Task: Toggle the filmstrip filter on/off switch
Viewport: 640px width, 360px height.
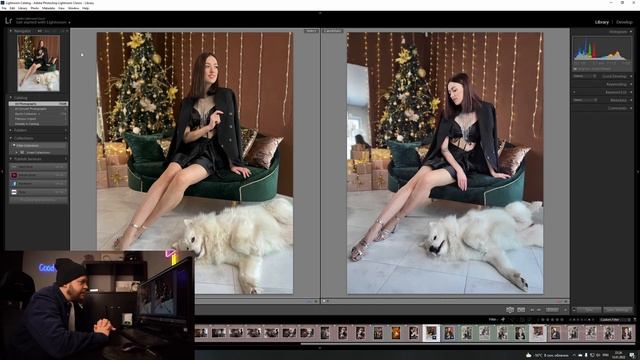Action: [634, 320]
